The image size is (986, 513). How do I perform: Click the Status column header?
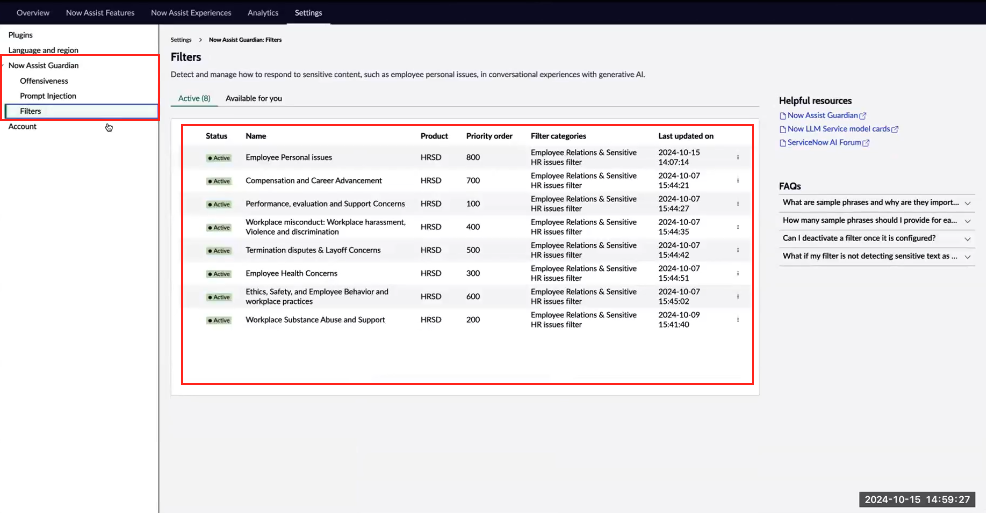tap(216, 136)
